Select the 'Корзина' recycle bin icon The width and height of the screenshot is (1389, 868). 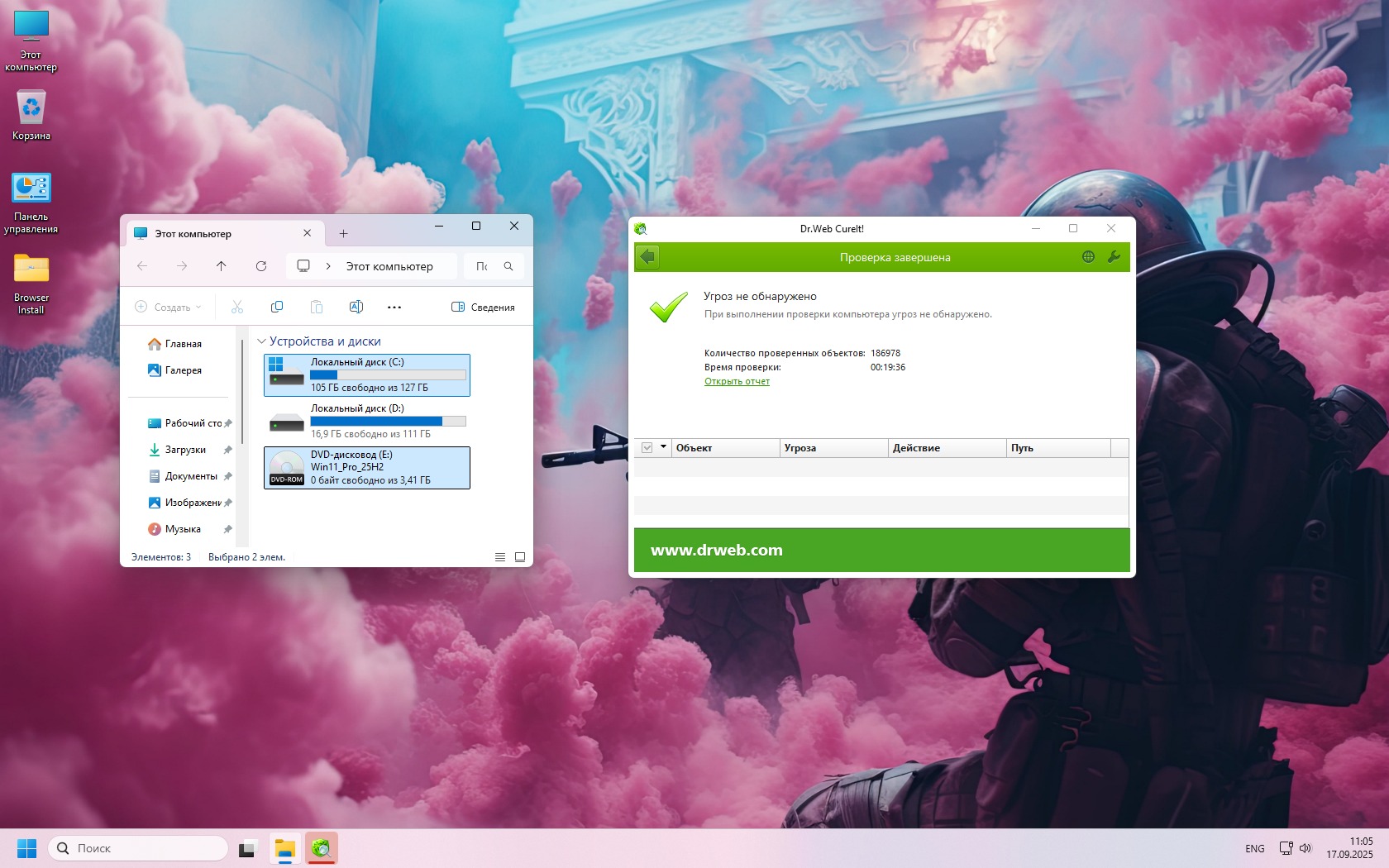click(31, 115)
